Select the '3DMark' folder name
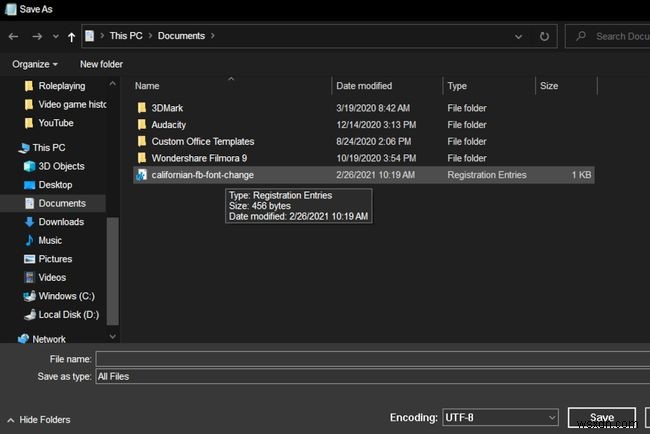The image size is (650, 434). [167, 108]
